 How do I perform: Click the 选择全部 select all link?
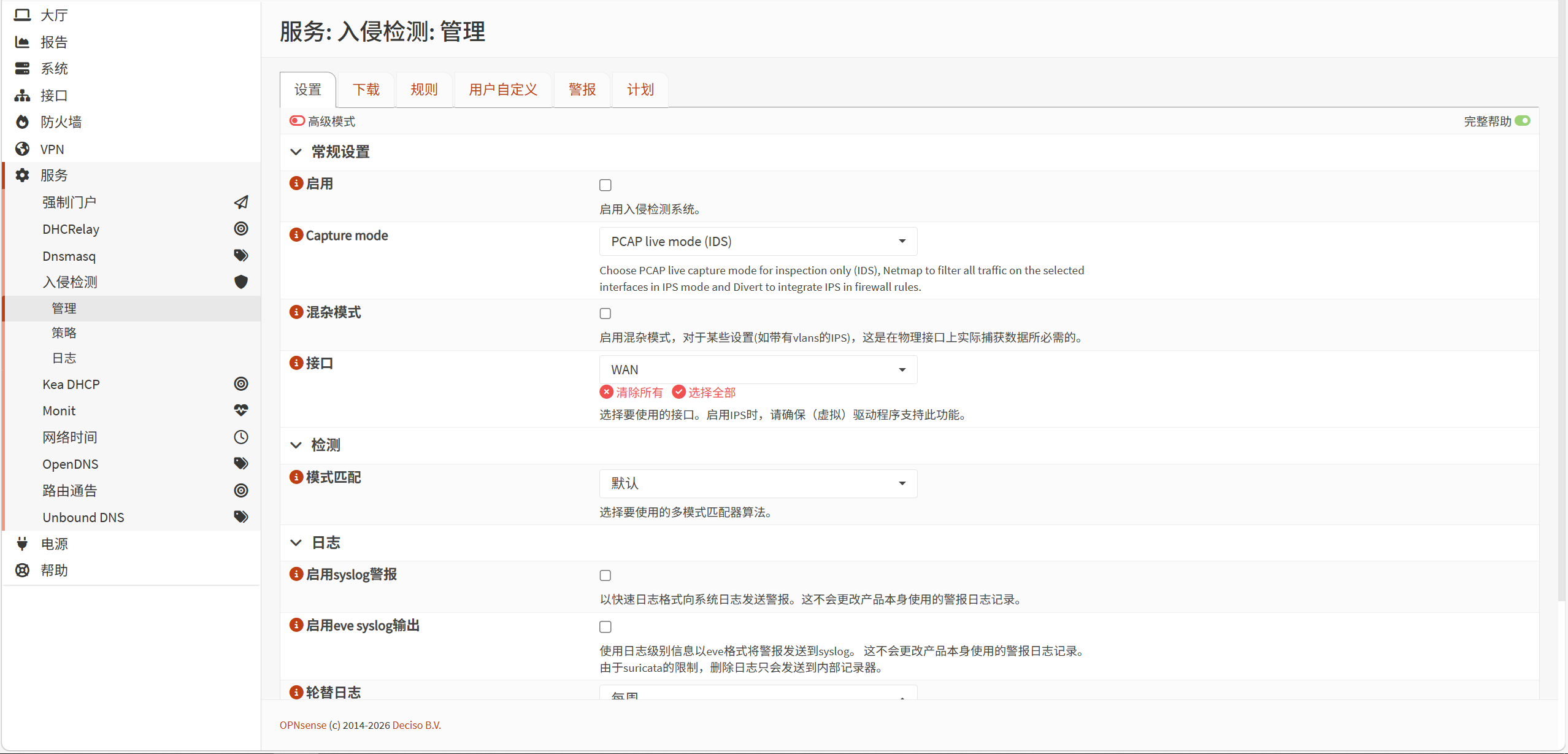point(704,392)
